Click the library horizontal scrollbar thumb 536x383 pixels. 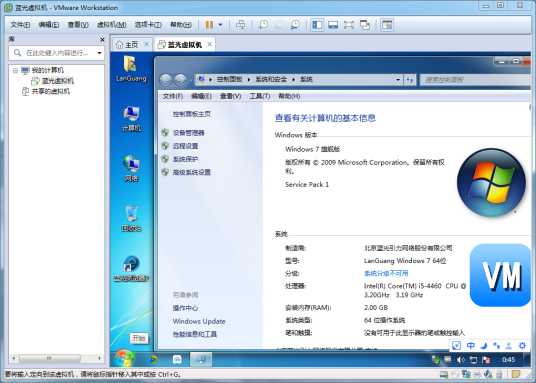click(x=50, y=358)
